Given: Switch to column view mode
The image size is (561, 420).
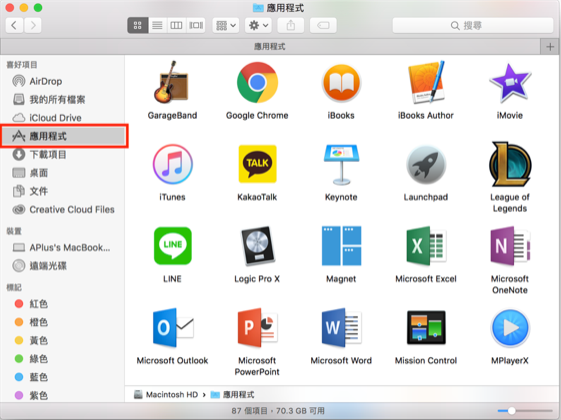Looking at the screenshot, I should point(176,25).
